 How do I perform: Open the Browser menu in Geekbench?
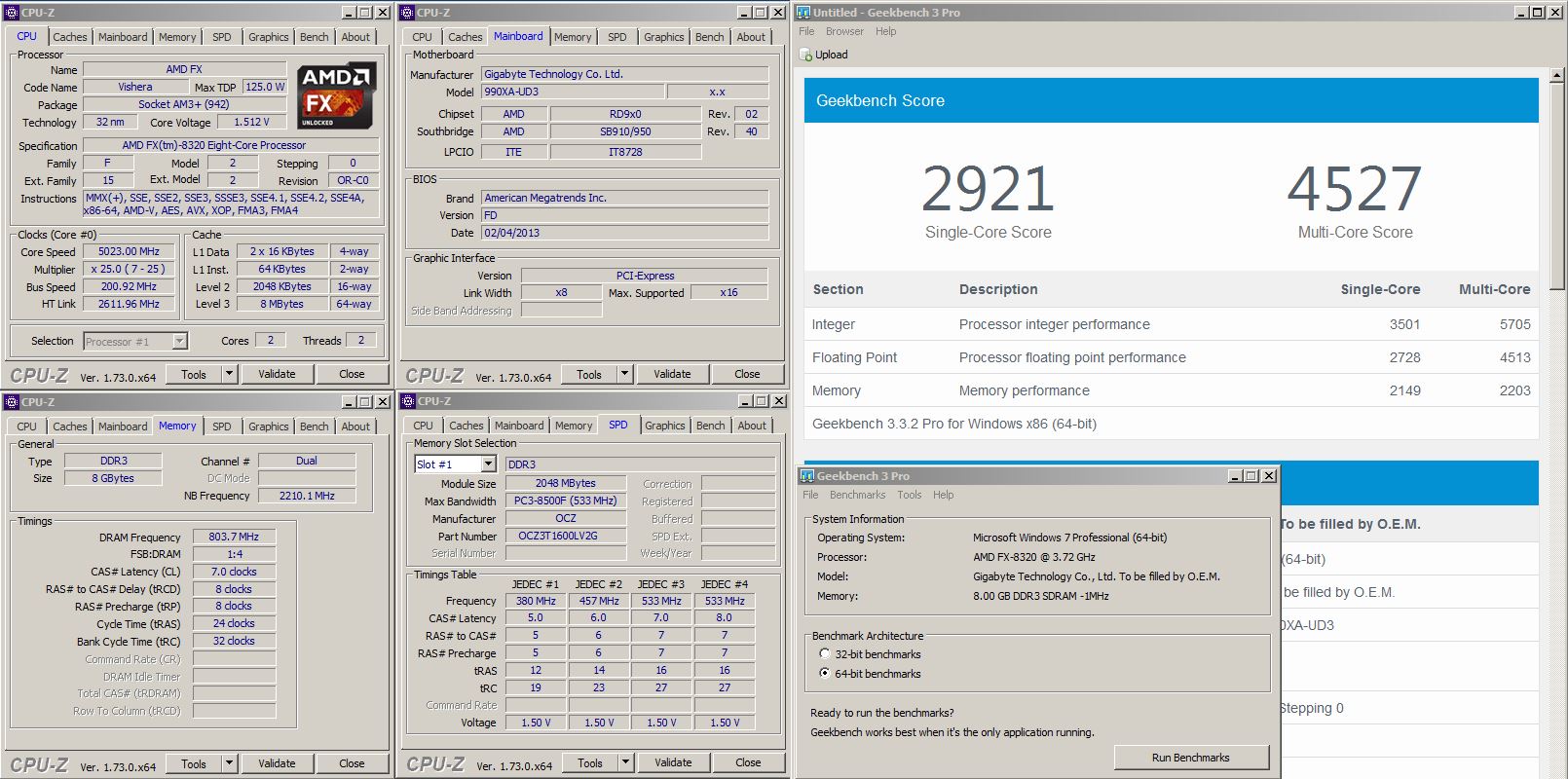[x=844, y=31]
